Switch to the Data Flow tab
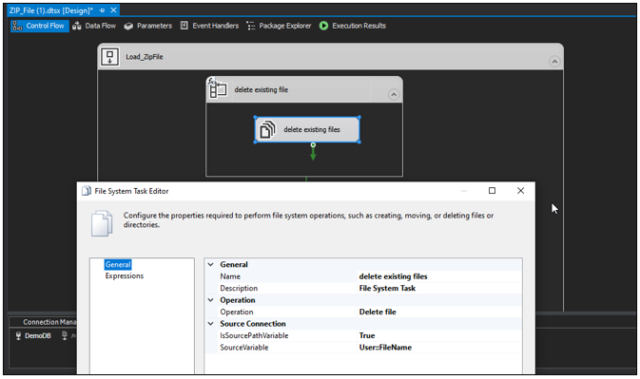This screenshot has width=640, height=379. [94, 26]
